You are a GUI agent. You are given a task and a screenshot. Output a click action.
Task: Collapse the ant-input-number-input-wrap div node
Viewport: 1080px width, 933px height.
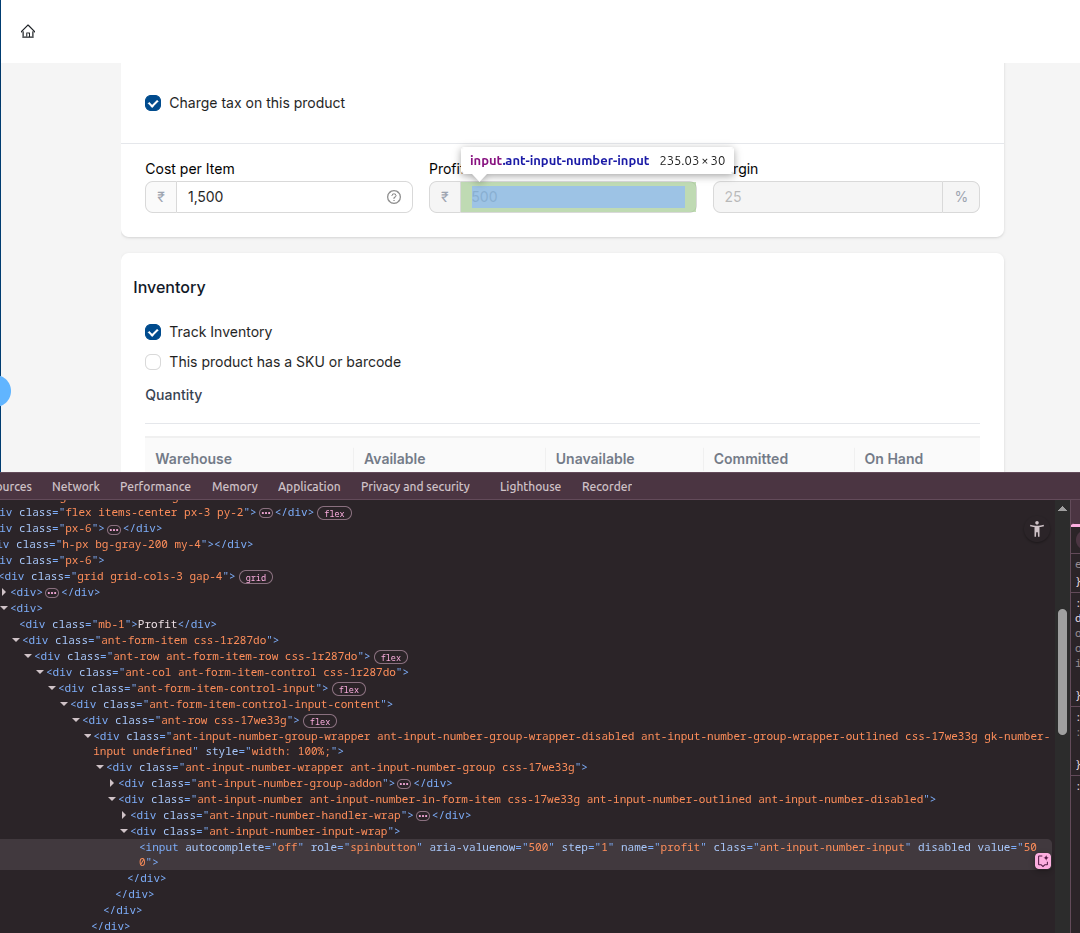124,831
